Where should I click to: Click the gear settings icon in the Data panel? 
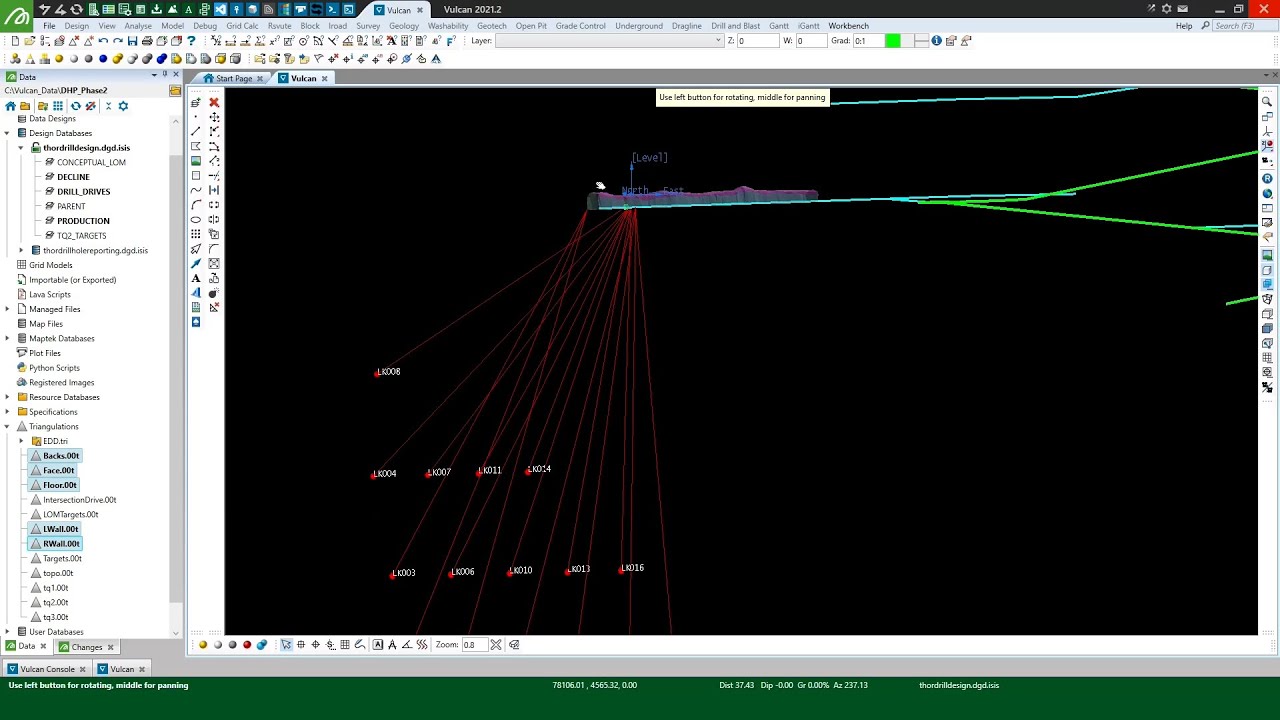[x=123, y=106]
